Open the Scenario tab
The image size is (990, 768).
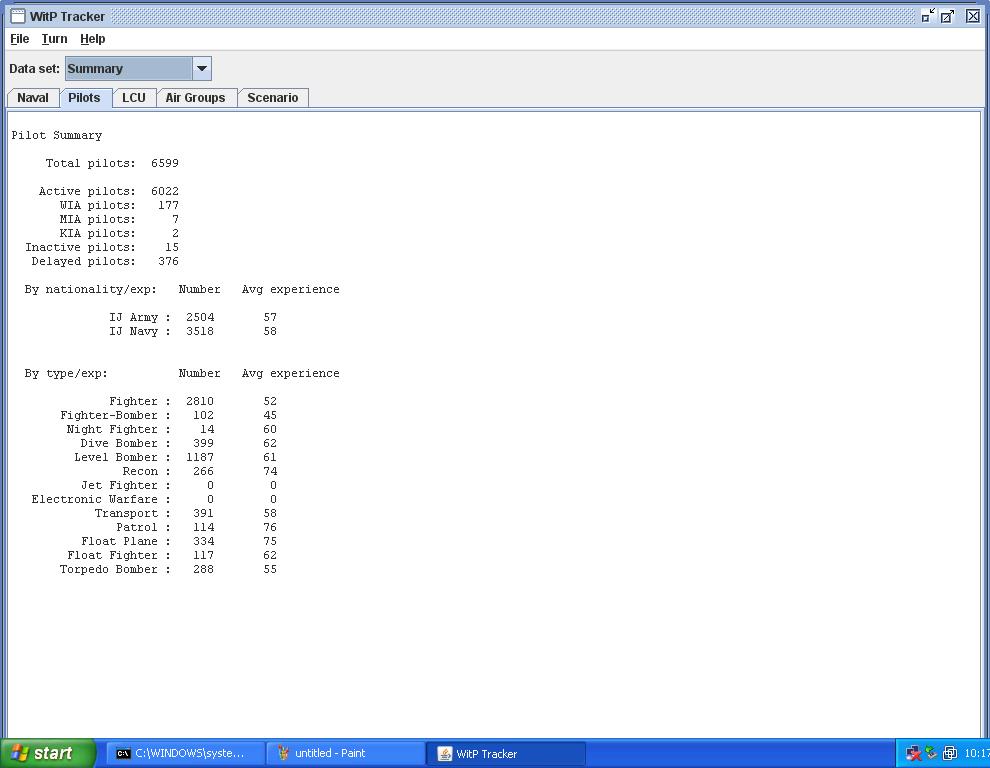tap(273, 98)
